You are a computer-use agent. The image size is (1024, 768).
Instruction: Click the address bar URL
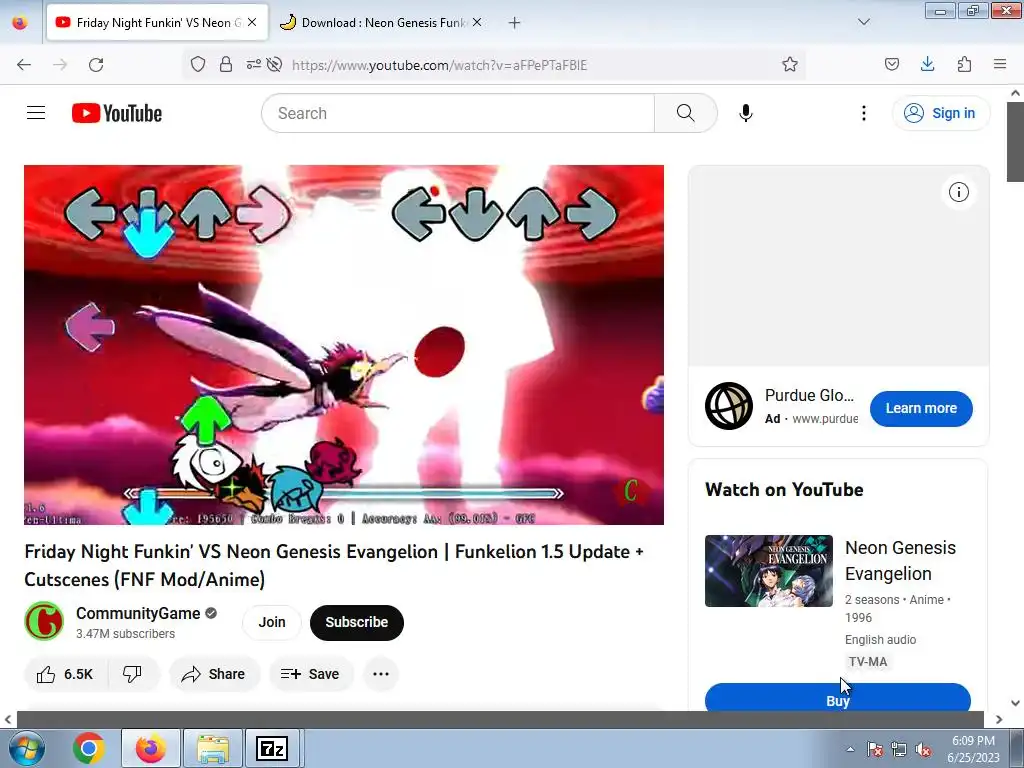coord(439,65)
